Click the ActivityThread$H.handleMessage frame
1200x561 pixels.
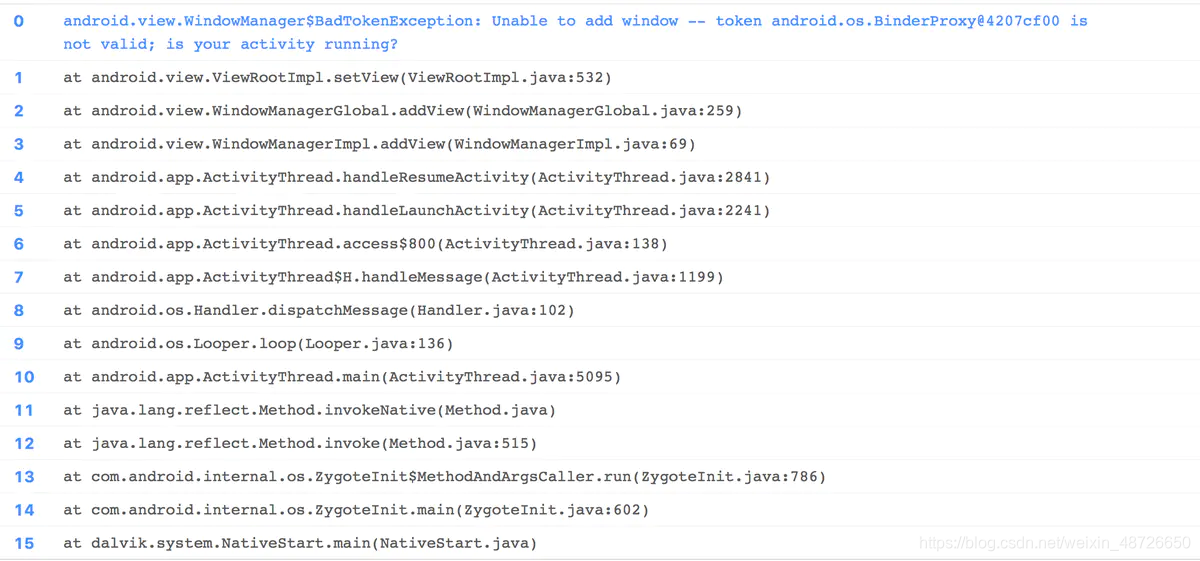(x=393, y=277)
